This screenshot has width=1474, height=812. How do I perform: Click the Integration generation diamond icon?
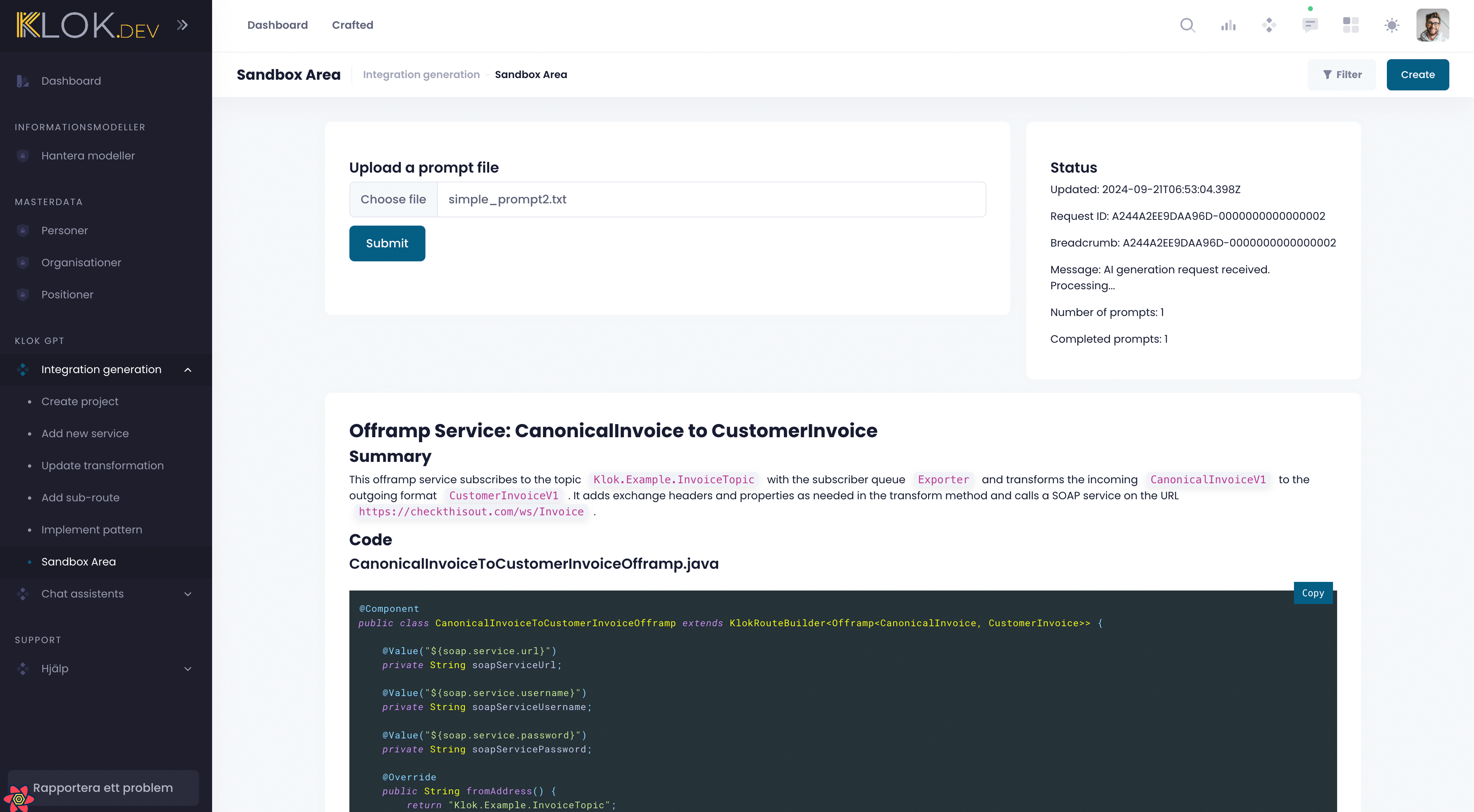click(x=22, y=370)
